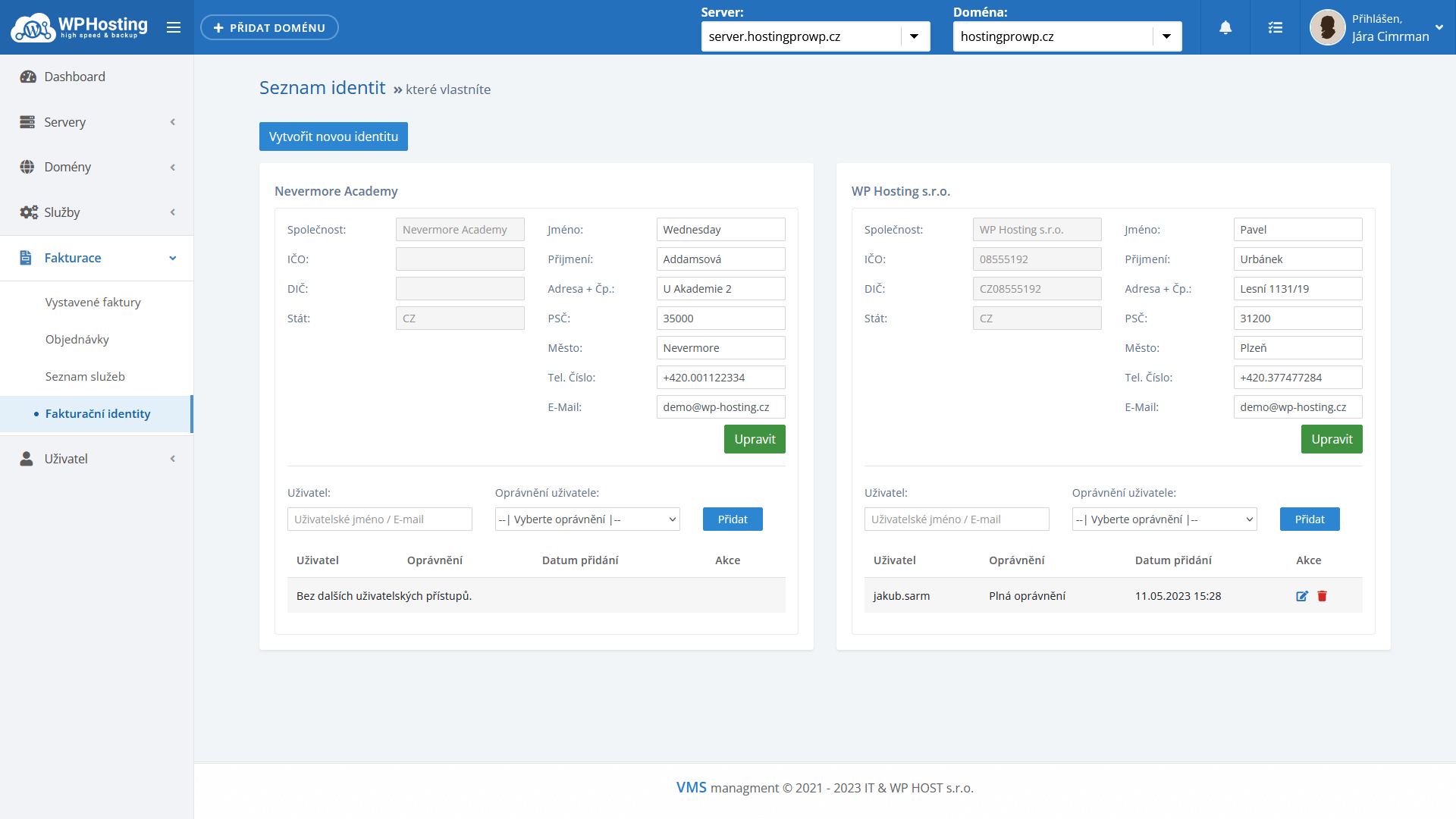Viewport: 1456px width, 819px height.
Task: Click the edit icon for jakub.sarm
Action: (x=1302, y=596)
